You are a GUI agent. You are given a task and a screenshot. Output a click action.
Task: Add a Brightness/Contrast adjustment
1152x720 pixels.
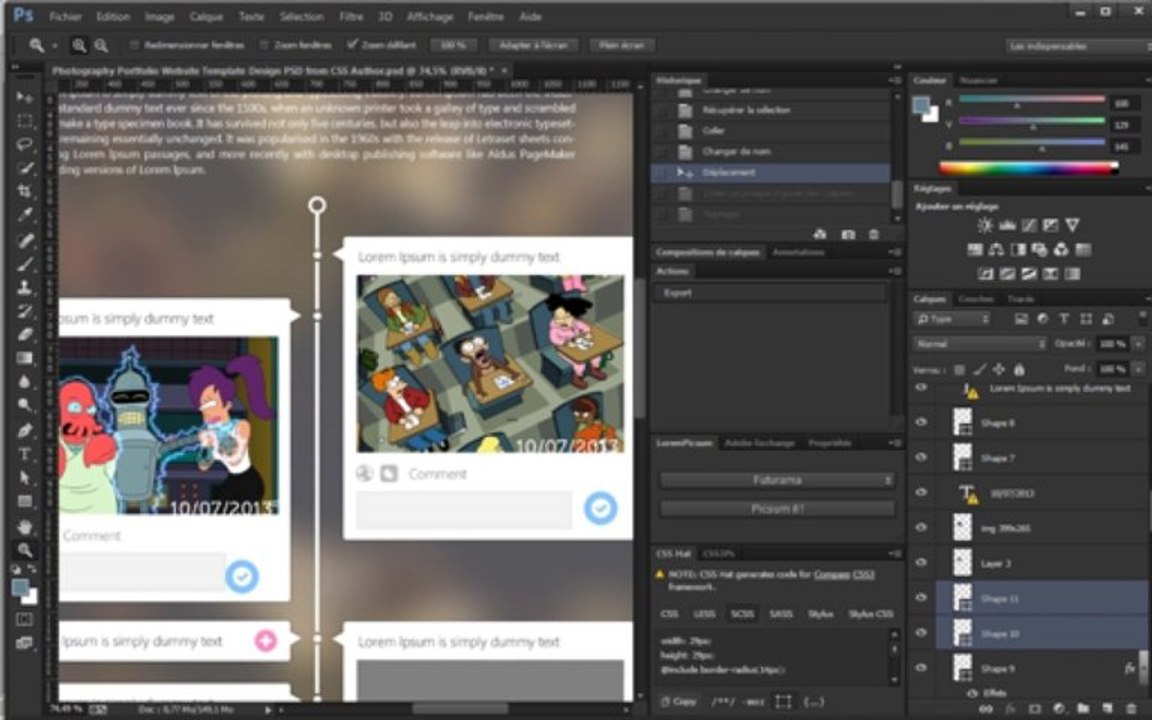click(x=985, y=226)
